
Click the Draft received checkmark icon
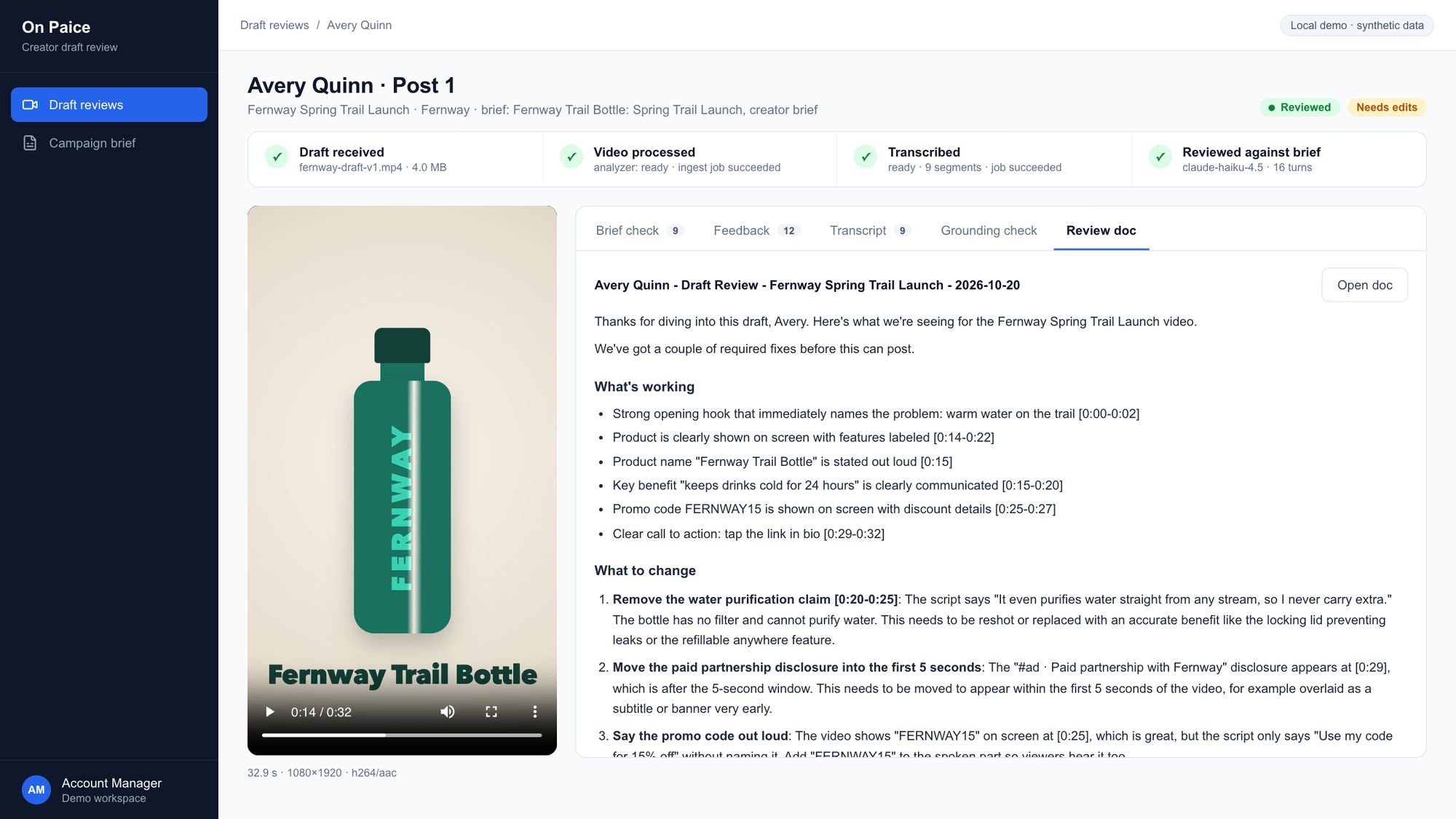[277, 157]
